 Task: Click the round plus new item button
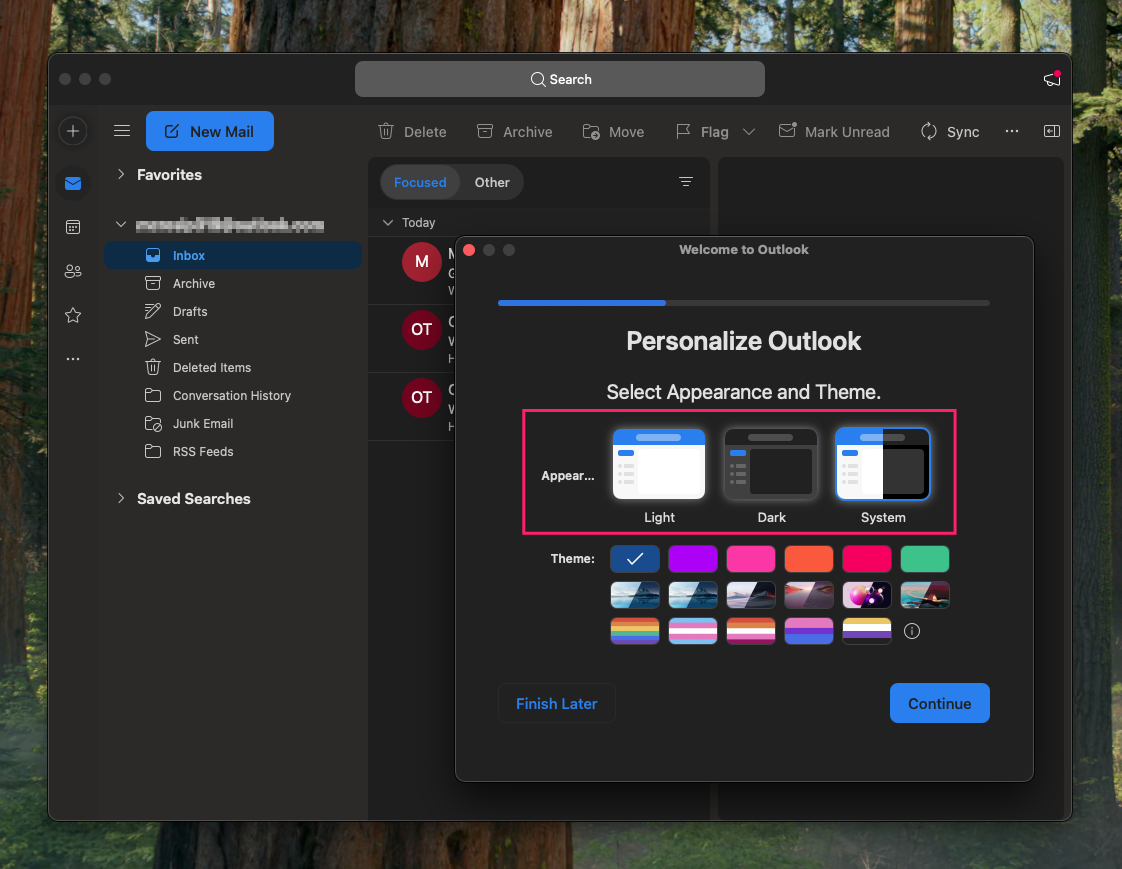[73, 131]
